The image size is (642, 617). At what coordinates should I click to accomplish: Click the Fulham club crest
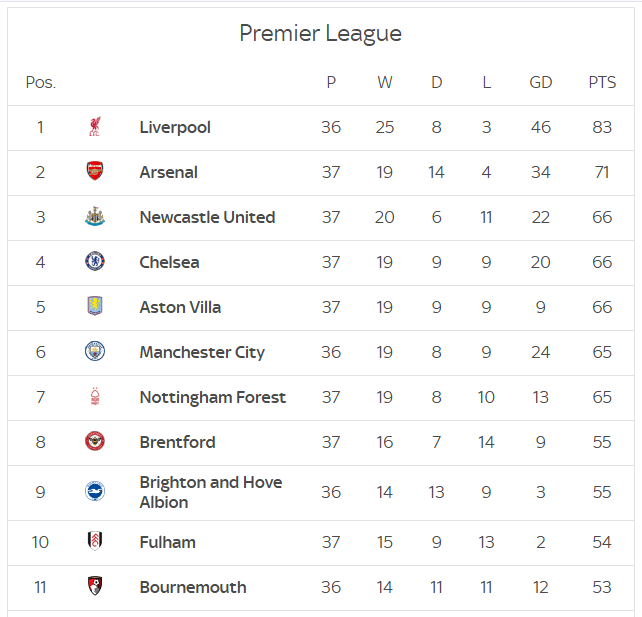95,541
